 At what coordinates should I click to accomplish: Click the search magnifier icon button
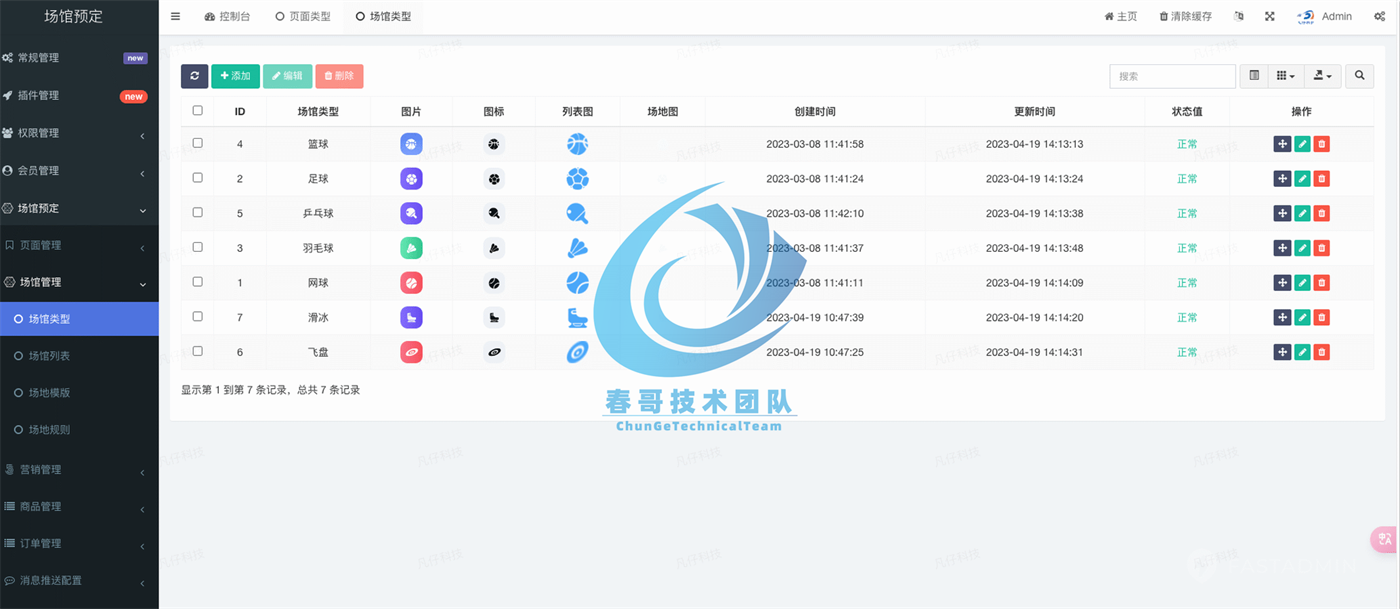pos(1359,76)
